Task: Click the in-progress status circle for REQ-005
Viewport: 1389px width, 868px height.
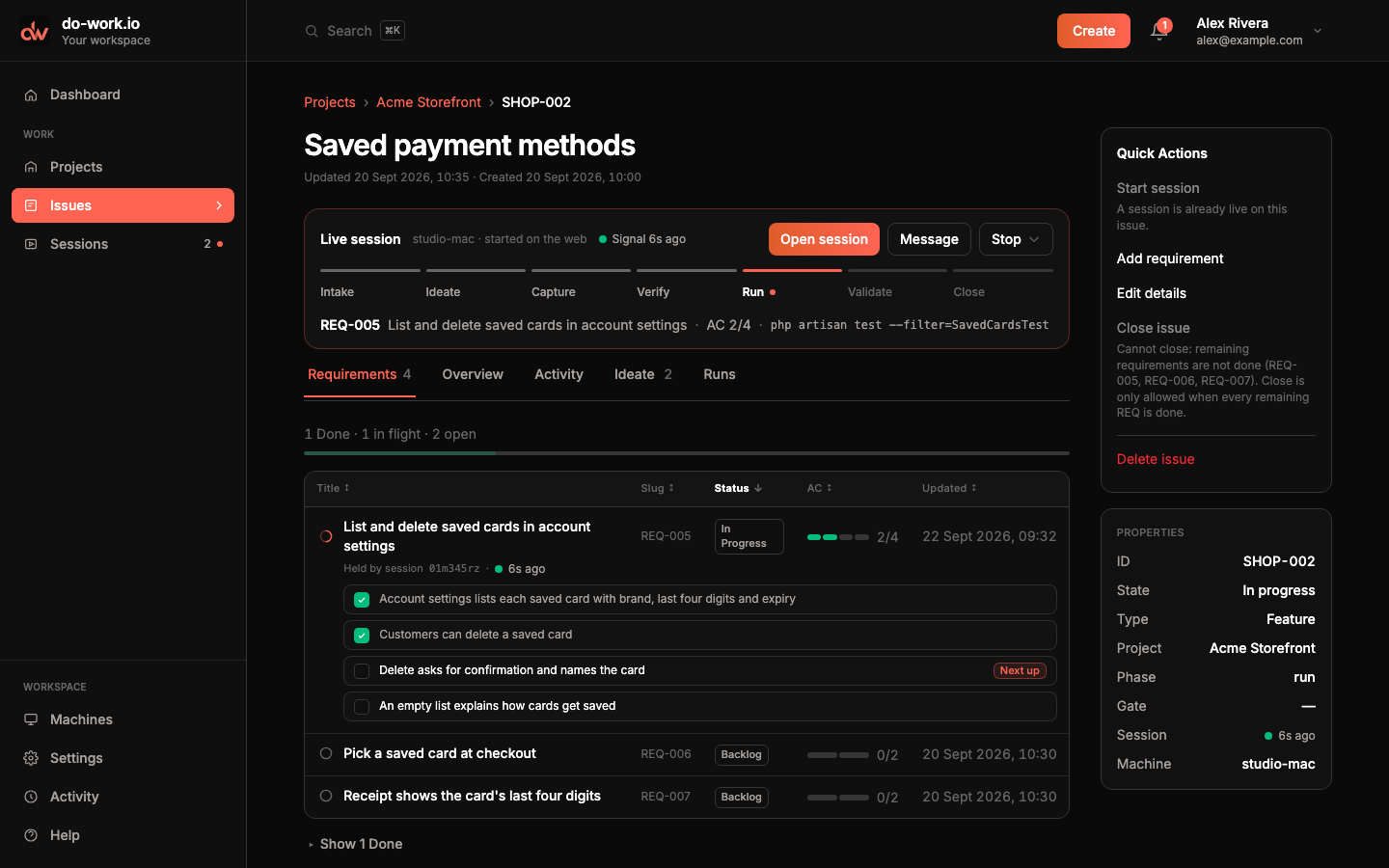Action: point(326,536)
